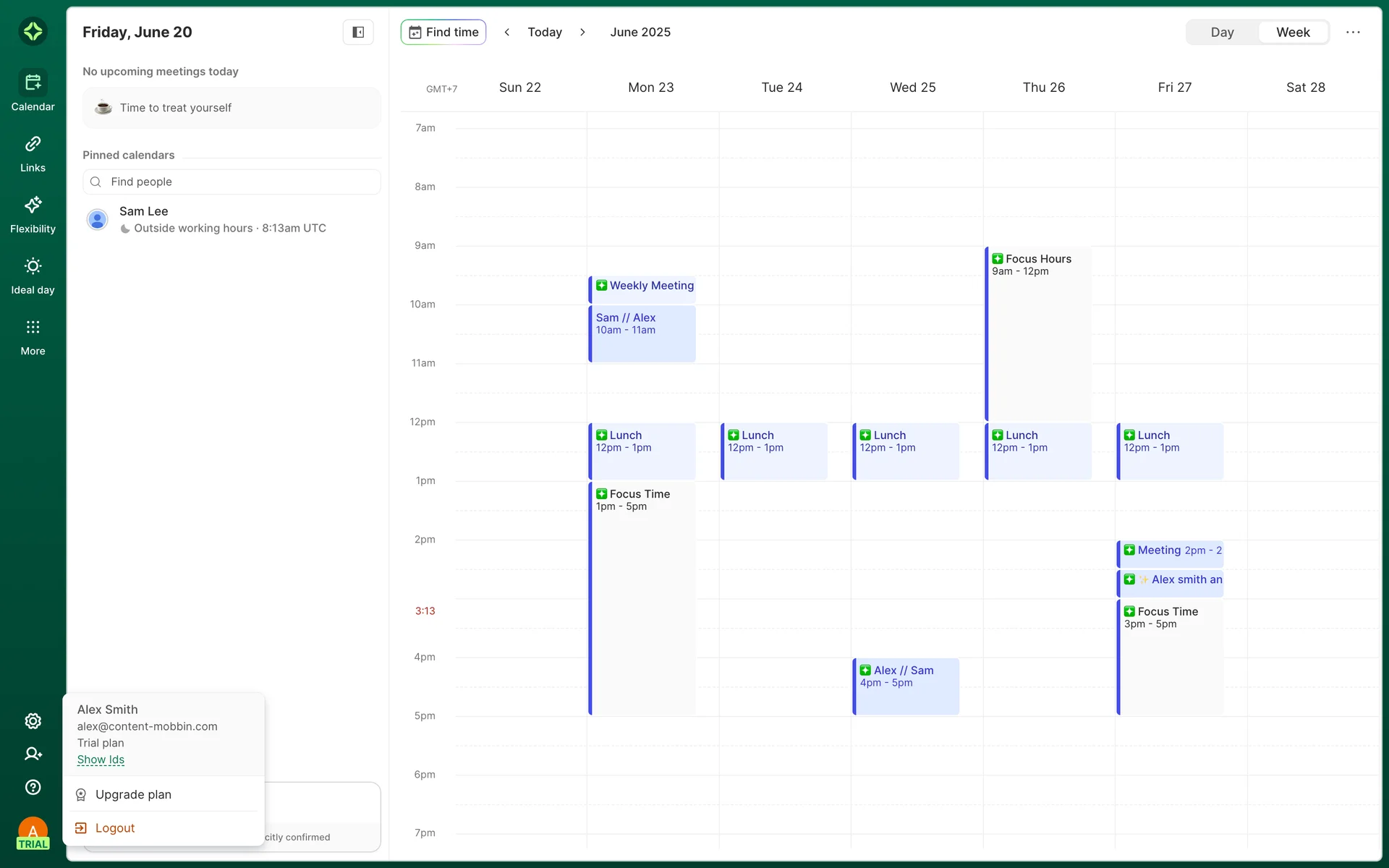Image resolution: width=1389 pixels, height=868 pixels.
Task: Click the Find time button
Action: pos(443,32)
